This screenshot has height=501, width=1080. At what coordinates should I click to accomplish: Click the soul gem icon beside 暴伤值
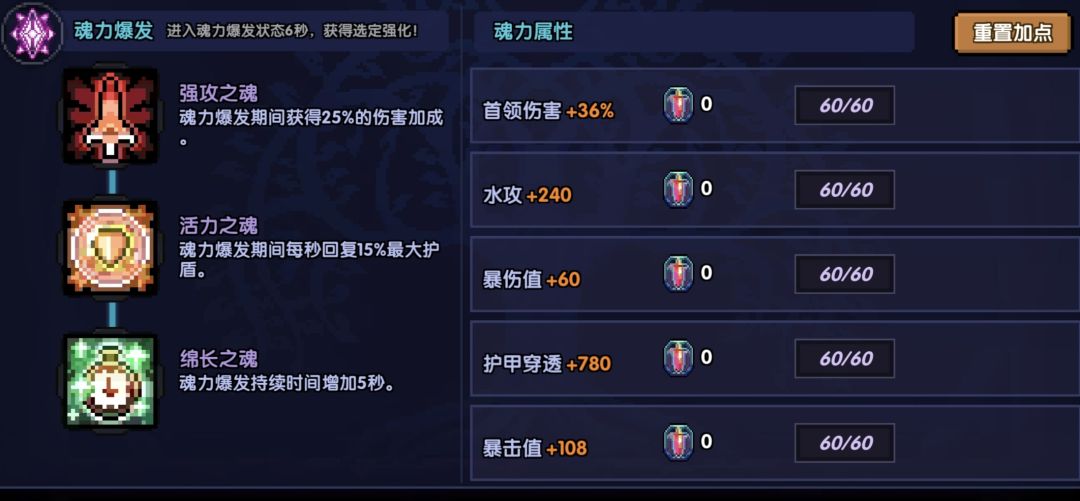point(679,274)
